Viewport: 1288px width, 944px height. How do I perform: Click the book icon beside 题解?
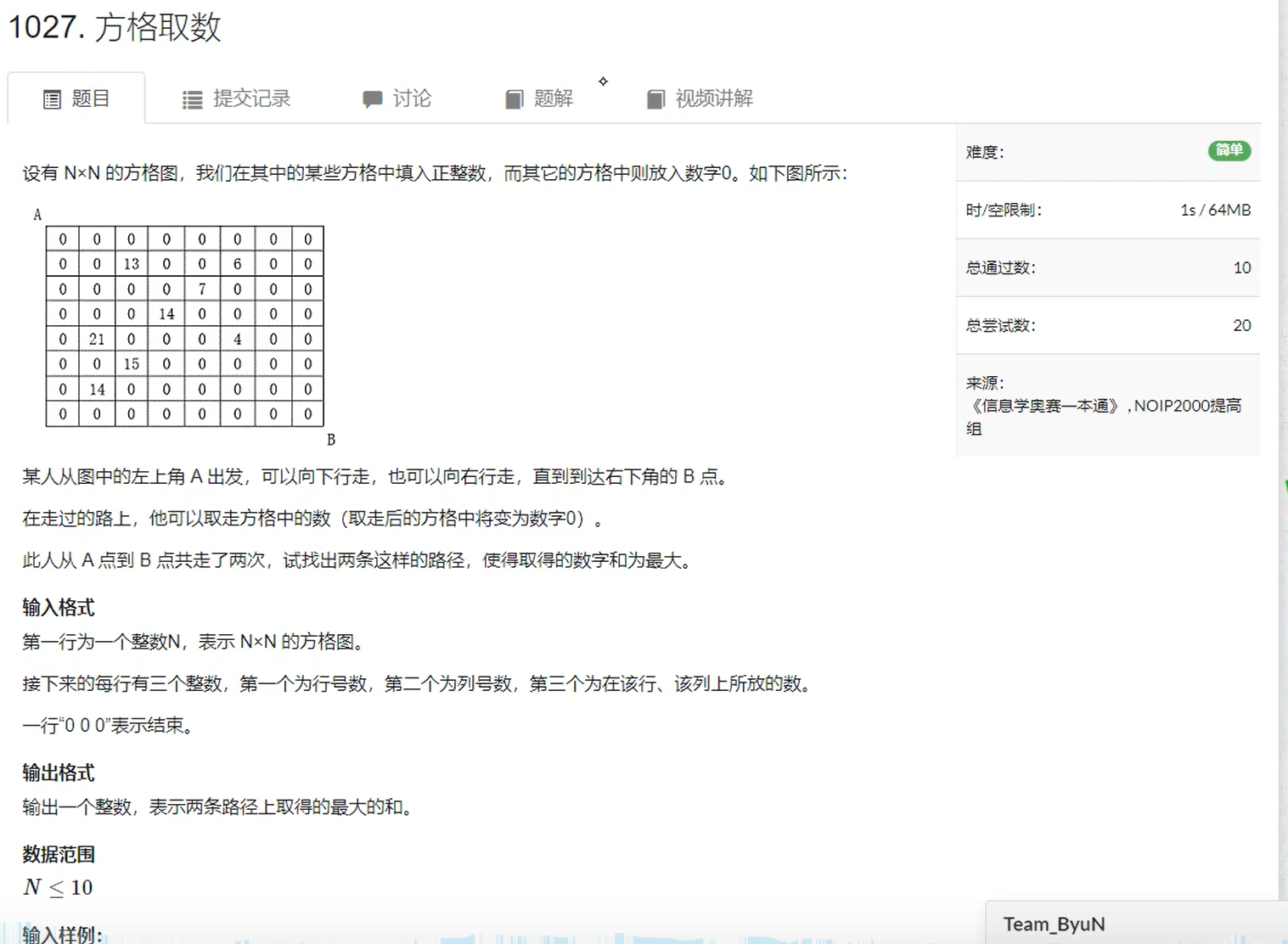coord(515,99)
